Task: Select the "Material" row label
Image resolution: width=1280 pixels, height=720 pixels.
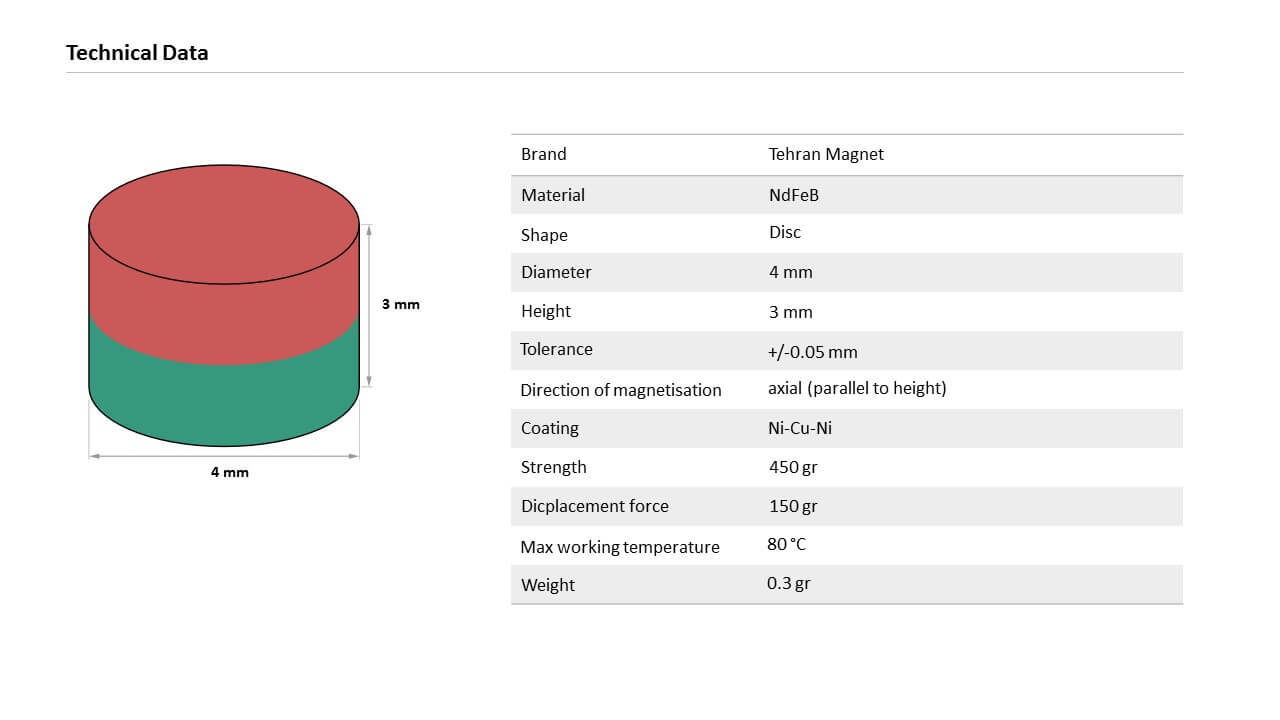Action: click(x=553, y=195)
